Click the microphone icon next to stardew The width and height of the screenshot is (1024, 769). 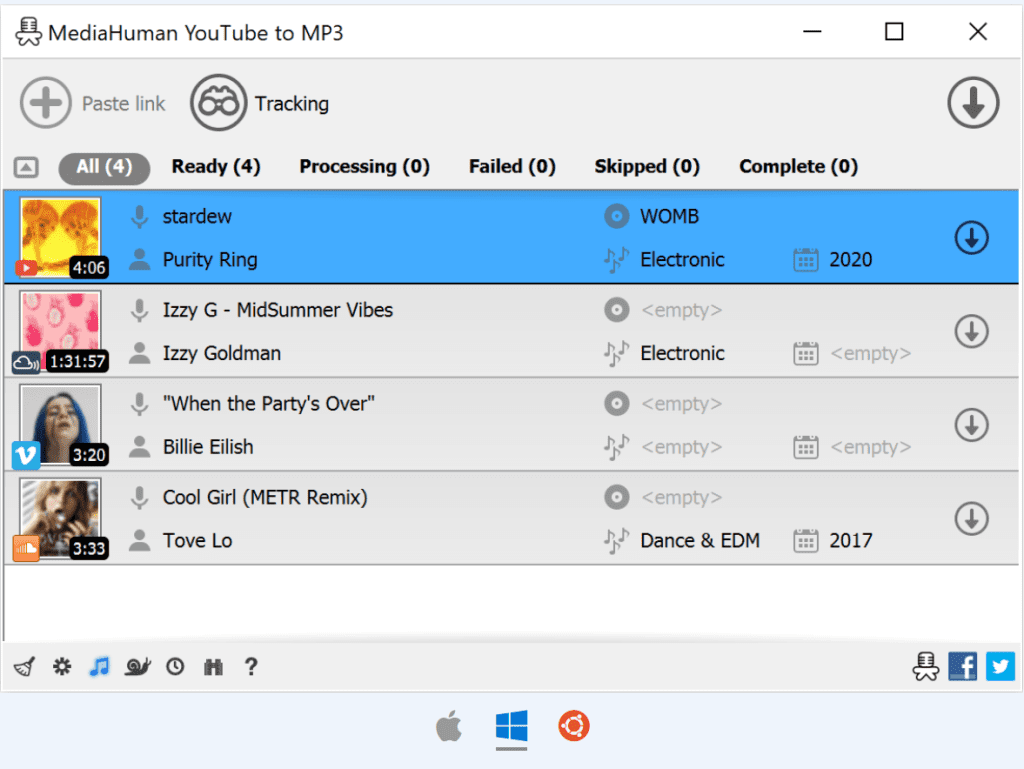[x=140, y=217]
